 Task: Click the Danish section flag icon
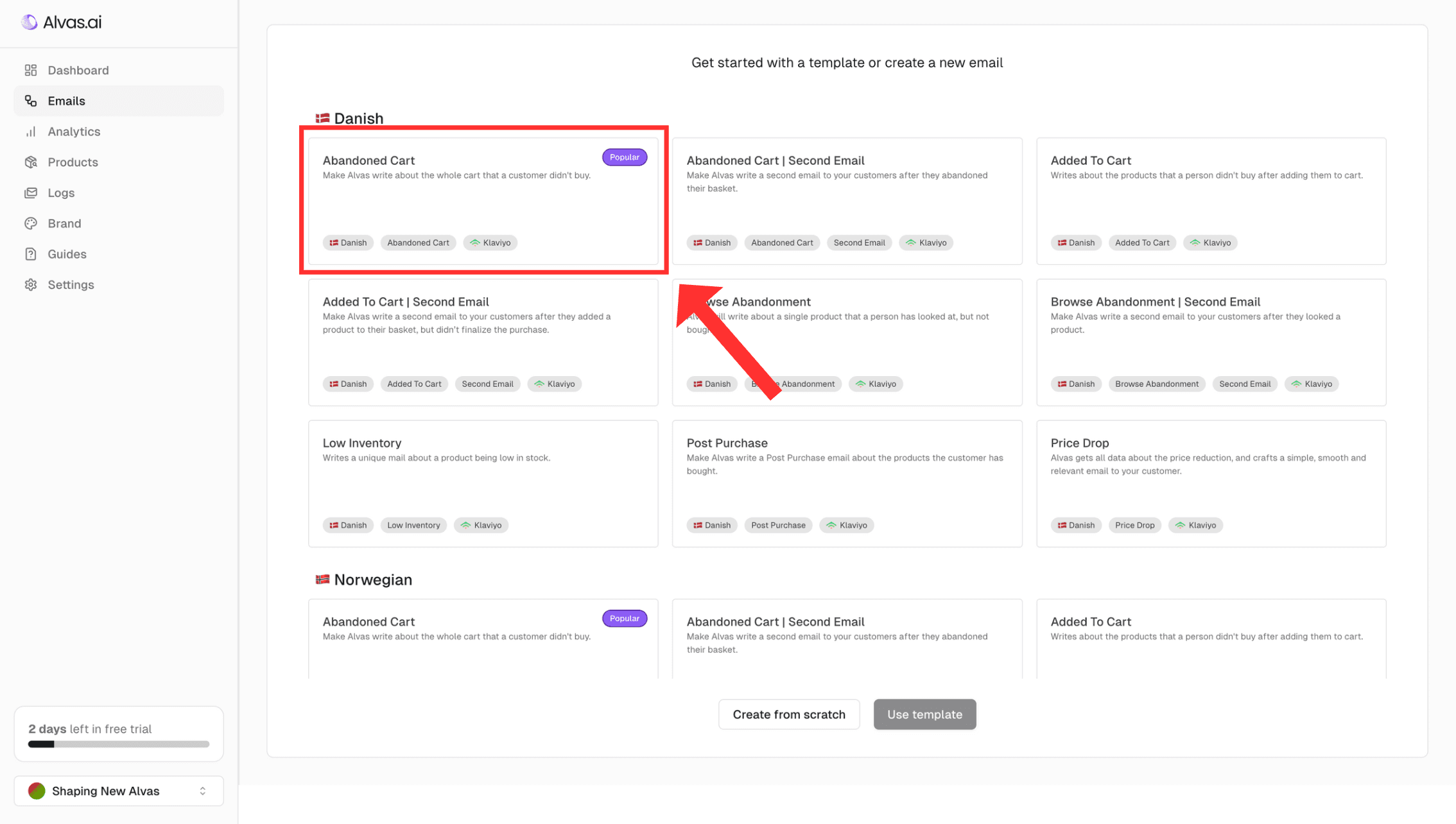click(x=322, y=118)
